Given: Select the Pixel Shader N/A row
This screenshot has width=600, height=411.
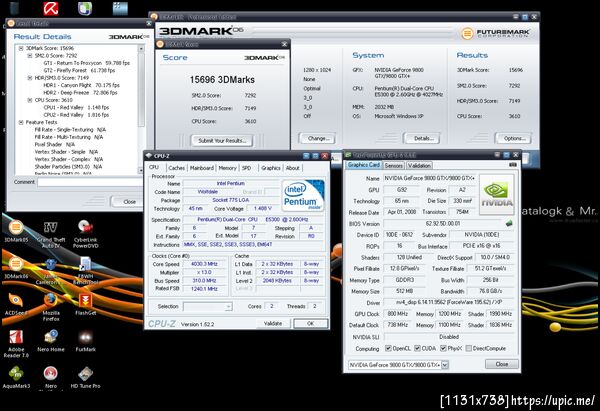Looking at the screenshot, I should [54, 144].
